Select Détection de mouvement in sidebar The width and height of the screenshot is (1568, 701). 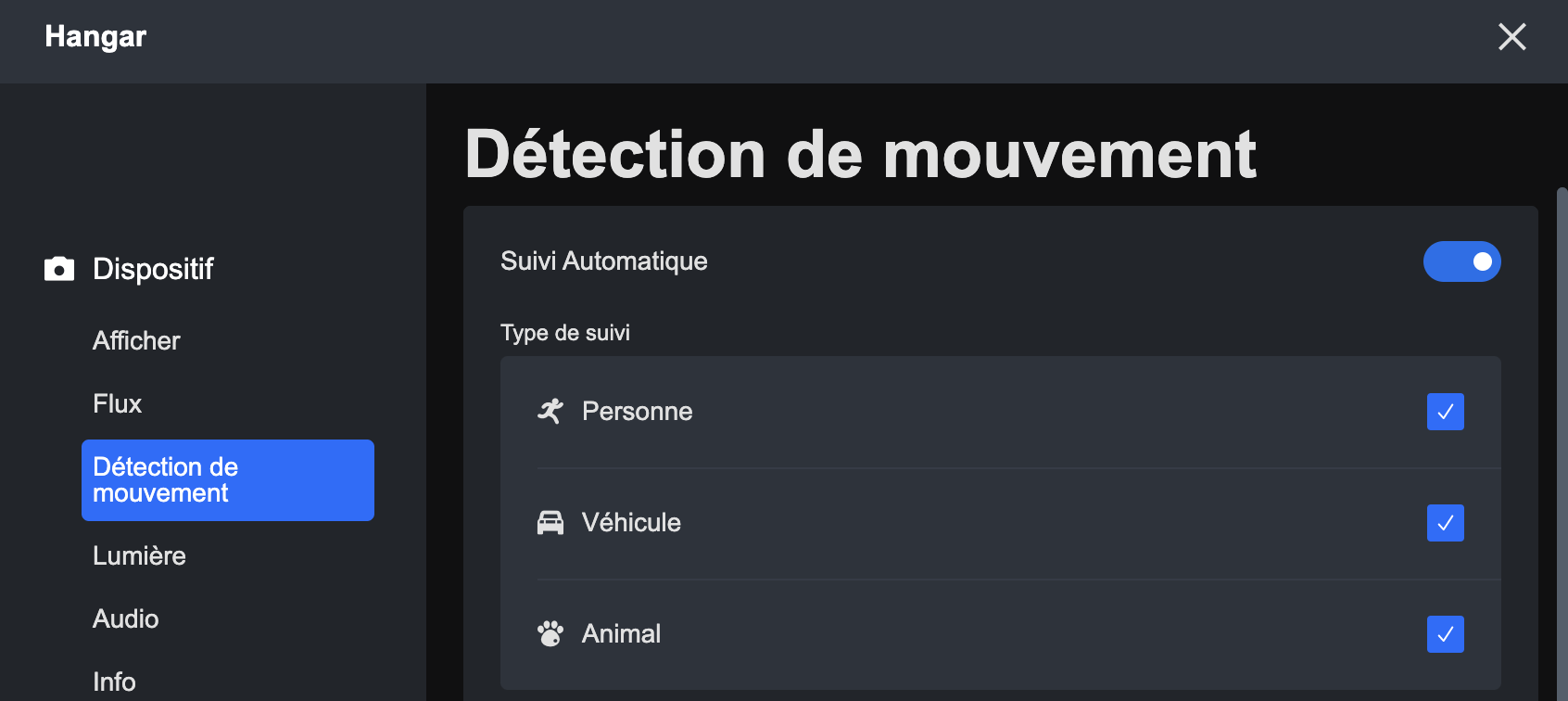[x=227, y=480]
